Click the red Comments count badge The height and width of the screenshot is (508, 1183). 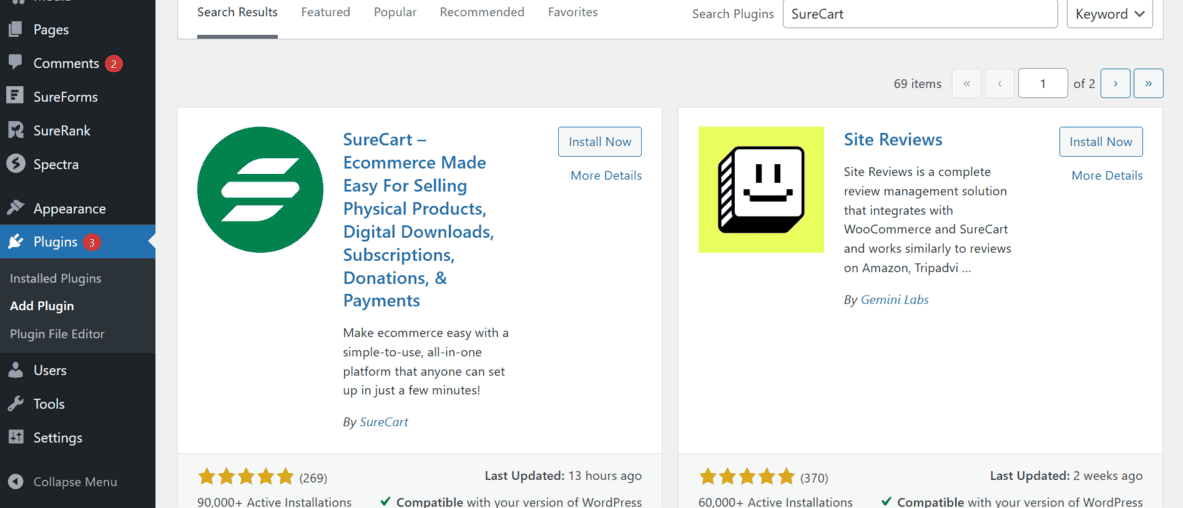113,63
